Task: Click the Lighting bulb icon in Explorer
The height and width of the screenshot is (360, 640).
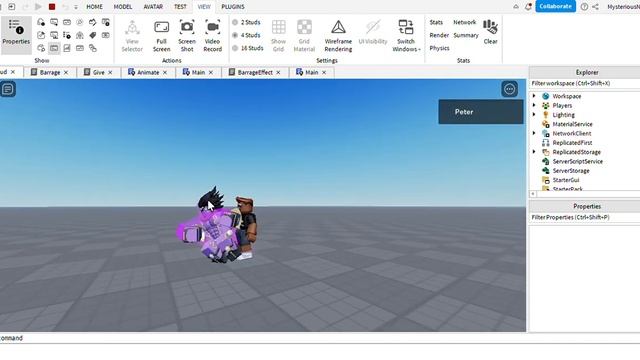Action: [x=545, y=115]
